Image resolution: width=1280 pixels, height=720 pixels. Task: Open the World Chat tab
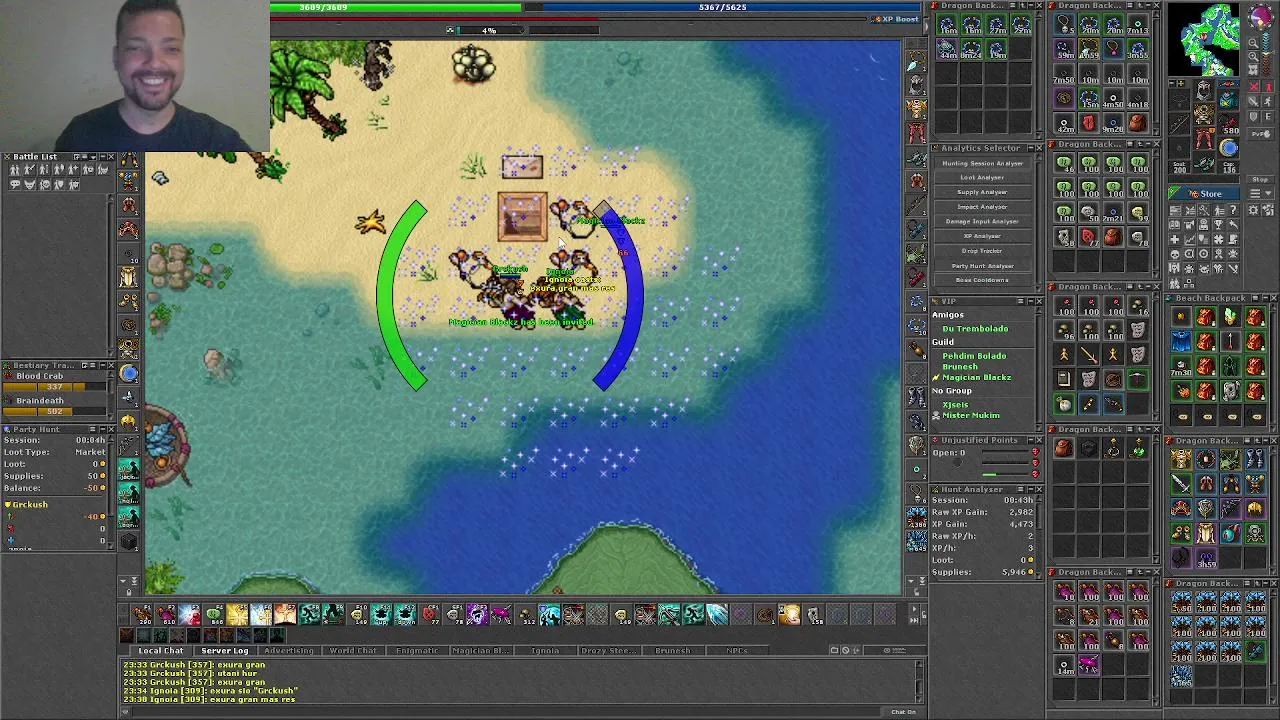(352, 651)
